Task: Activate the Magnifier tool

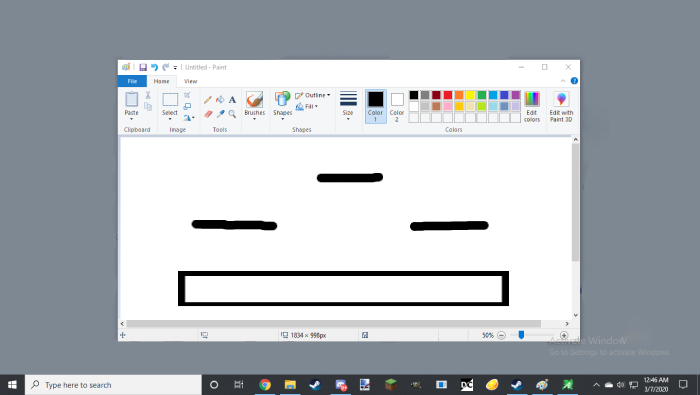Action: [x=232, y=114]
